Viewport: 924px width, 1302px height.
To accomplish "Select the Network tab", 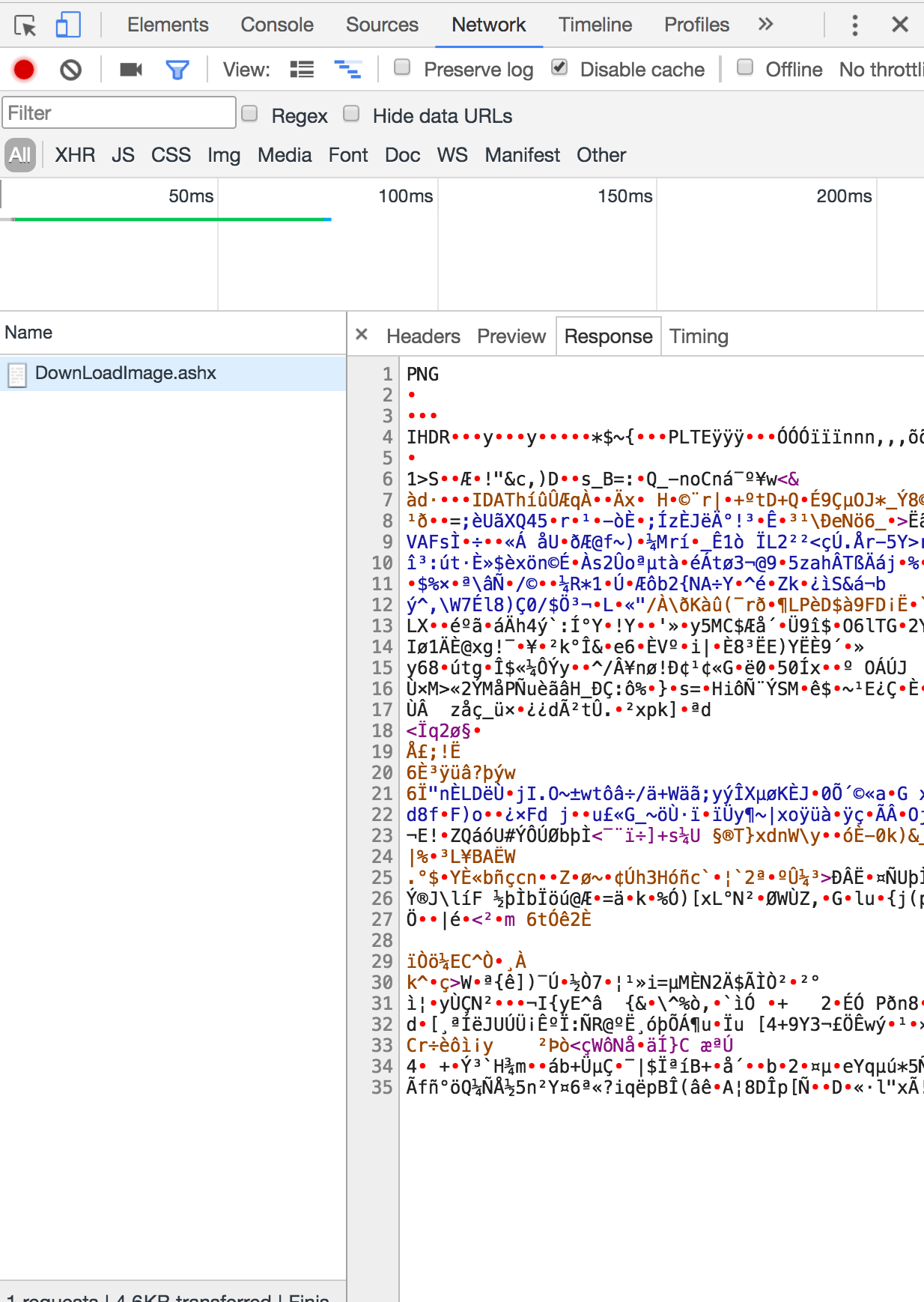I will pyautogui.click(x=488, y=25).
